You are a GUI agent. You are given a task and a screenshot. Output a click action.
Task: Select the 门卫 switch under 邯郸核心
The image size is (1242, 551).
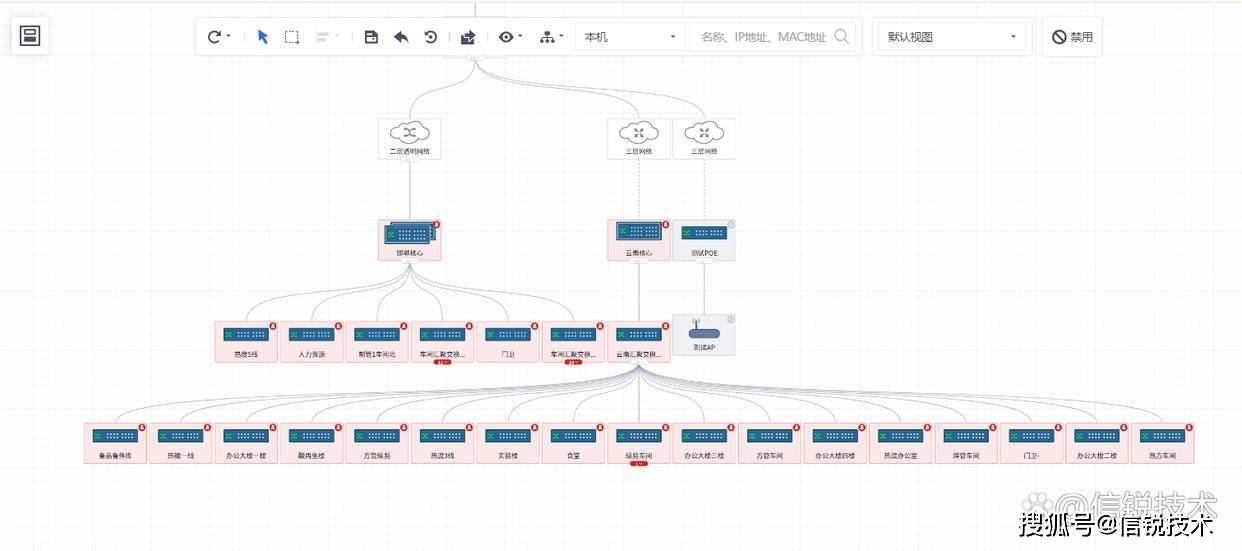(x=508, y=341)
